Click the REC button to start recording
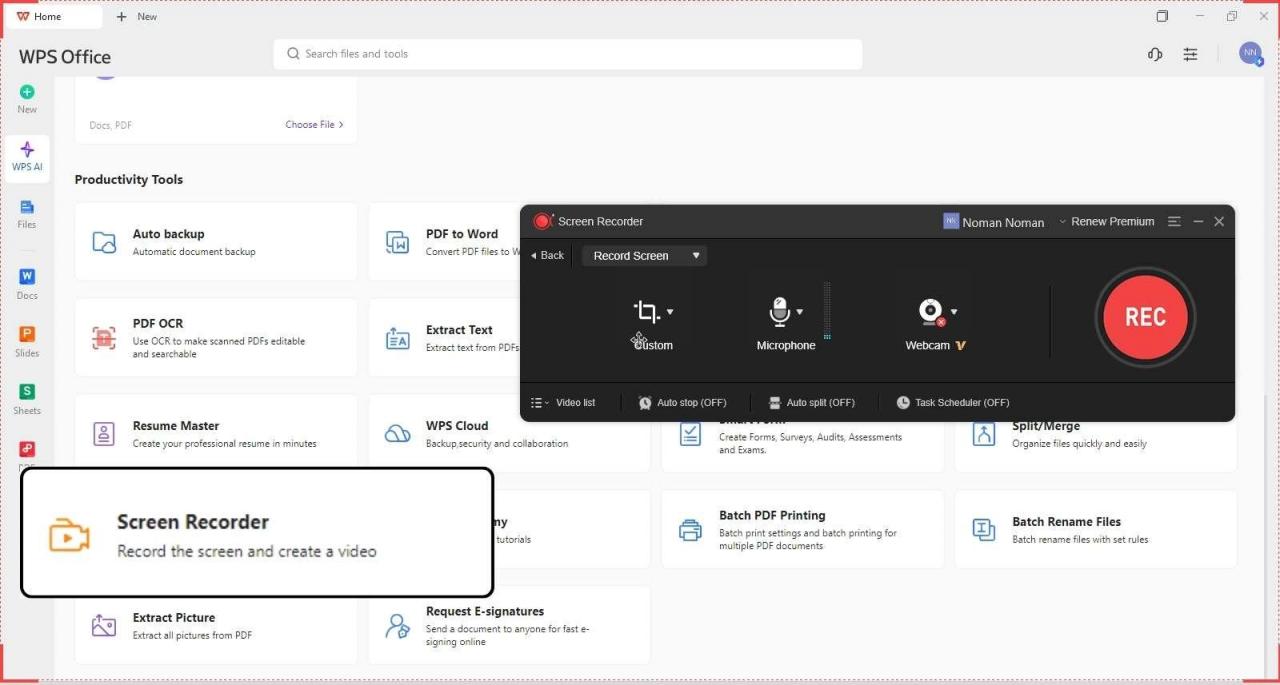 1144,317
